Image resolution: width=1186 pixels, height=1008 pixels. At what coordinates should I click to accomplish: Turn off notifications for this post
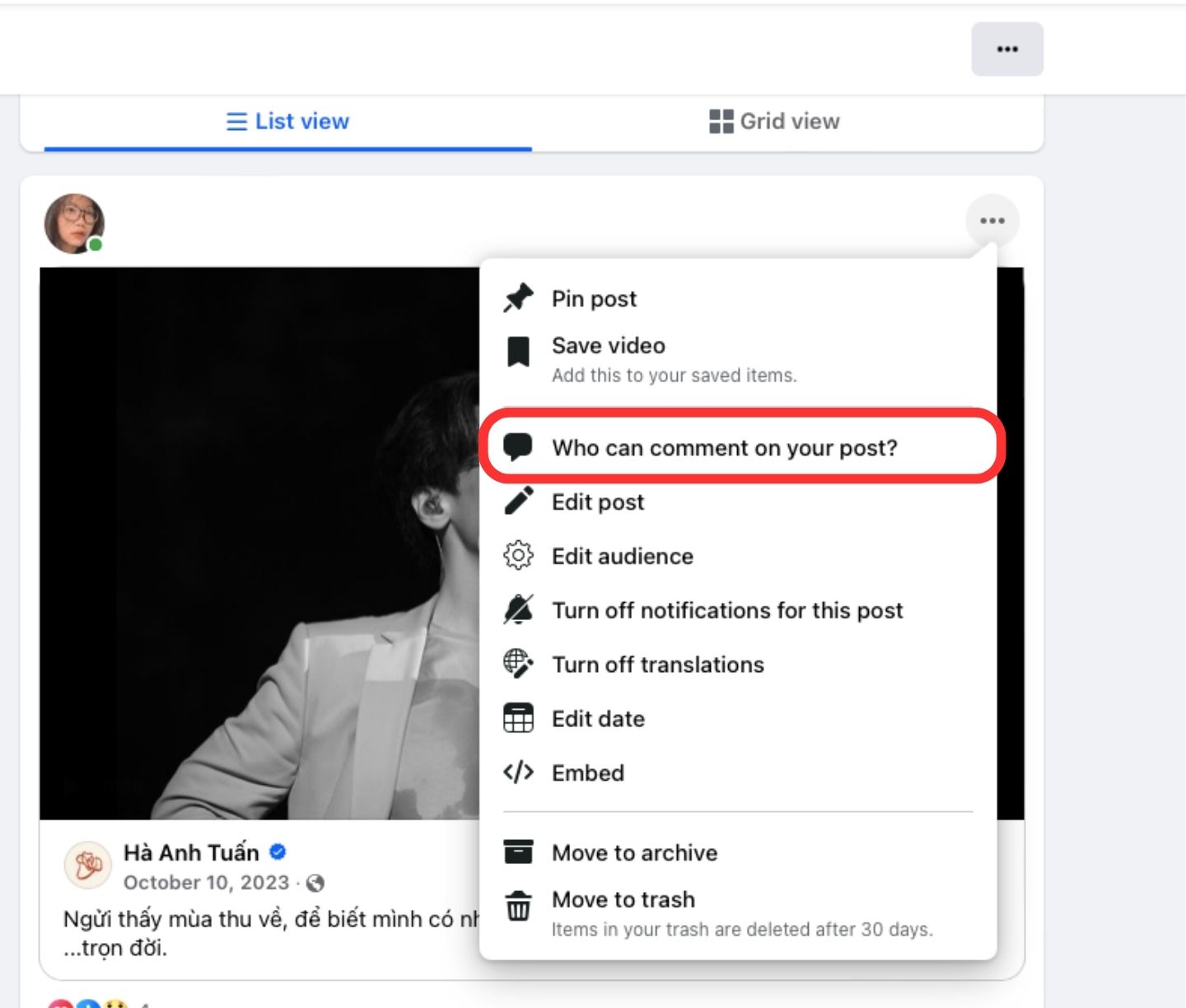(738, 610)
